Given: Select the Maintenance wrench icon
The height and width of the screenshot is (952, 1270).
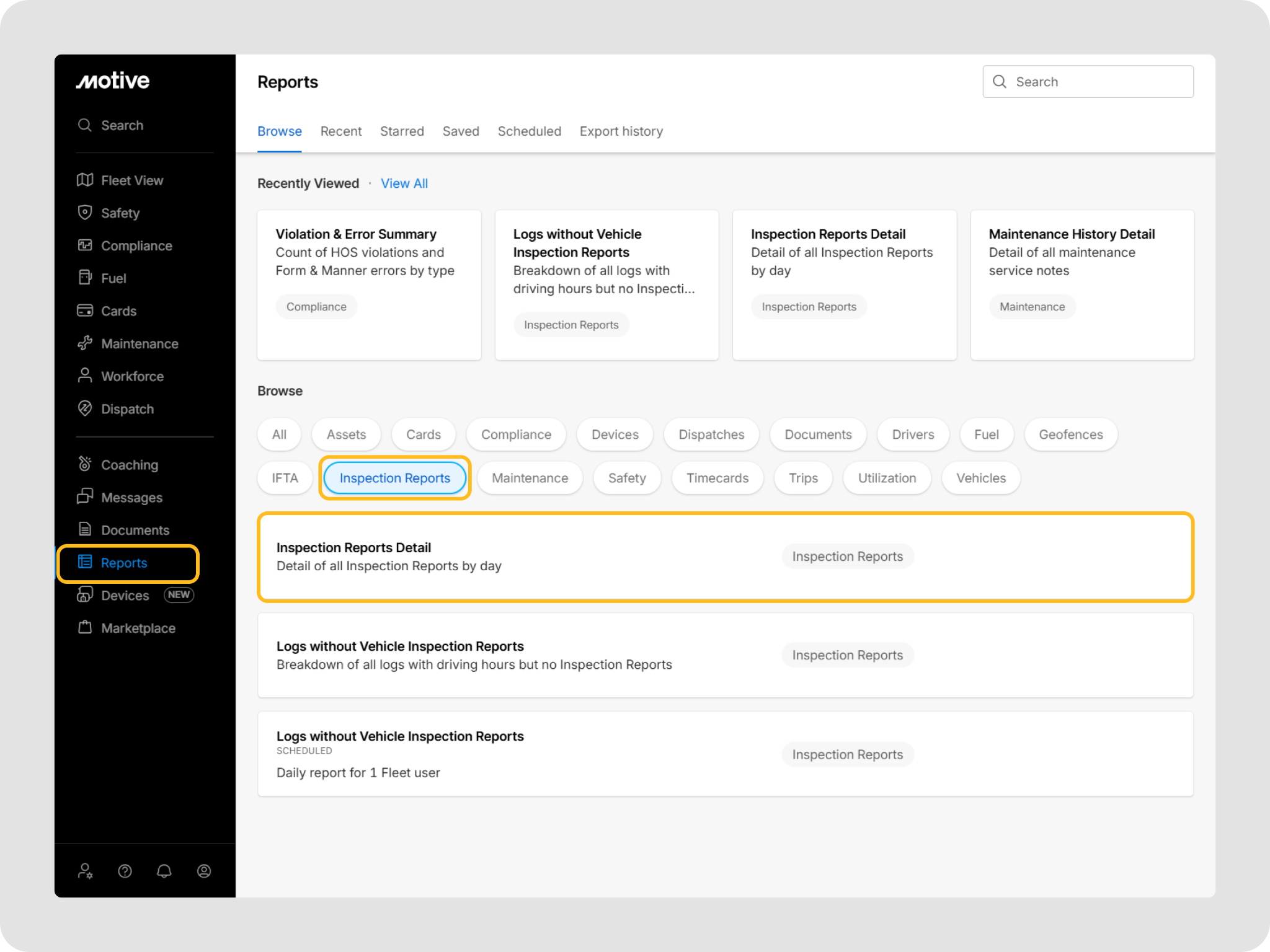Looking at the screenshot, I should [85, 343].
